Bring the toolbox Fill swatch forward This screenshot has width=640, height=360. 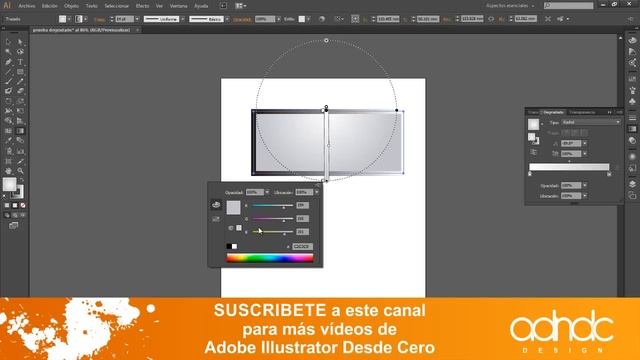point(9,184)
